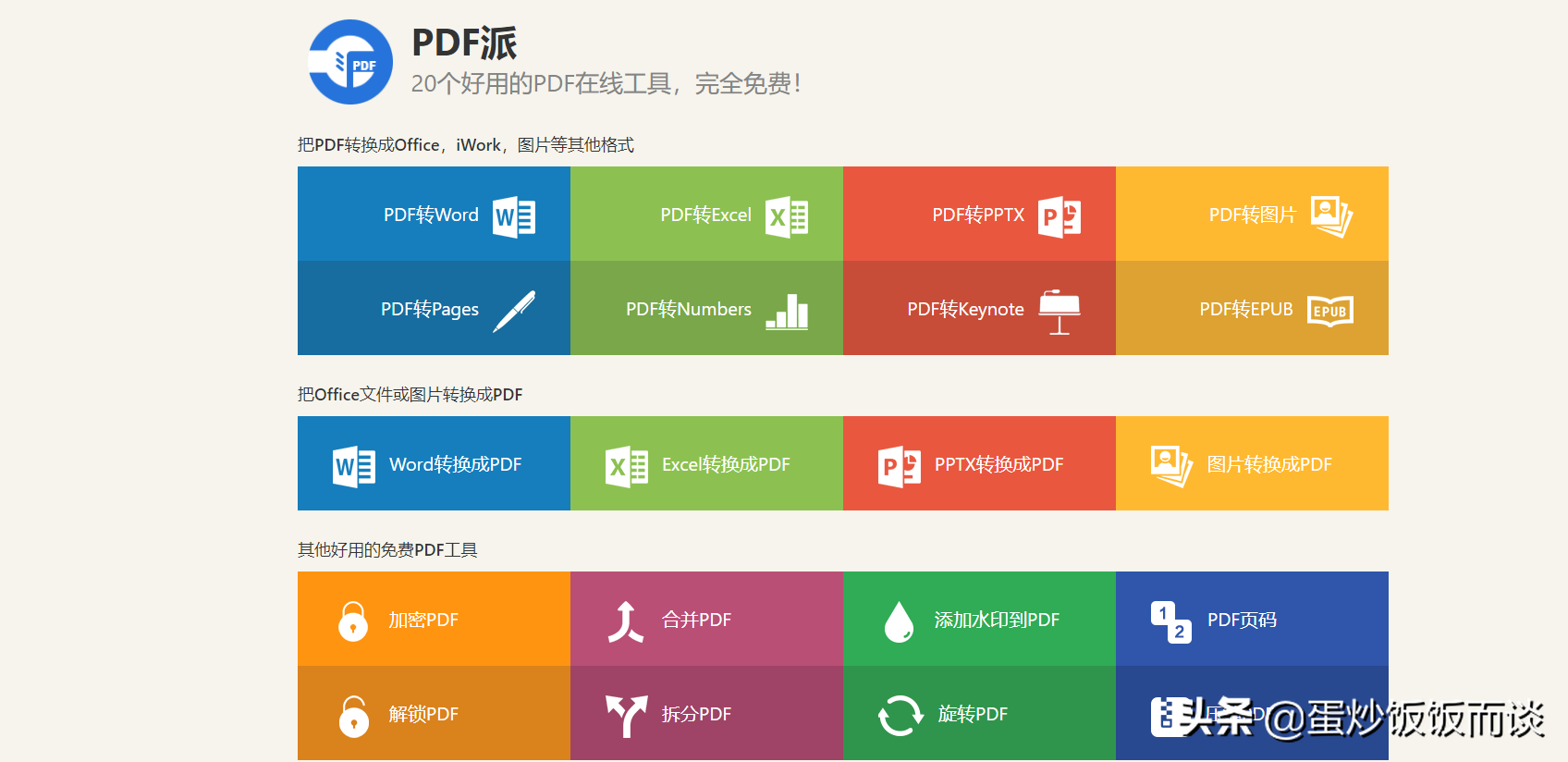Click the PowerPoint icon in PDF转PPTX tile
Screen dimensions: 1568x762
point(1060,217)
